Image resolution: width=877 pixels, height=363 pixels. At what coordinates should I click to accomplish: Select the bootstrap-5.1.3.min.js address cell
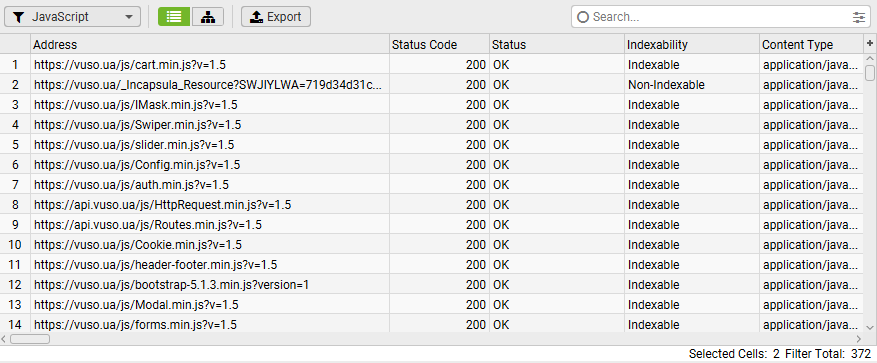tap(210, 285)
